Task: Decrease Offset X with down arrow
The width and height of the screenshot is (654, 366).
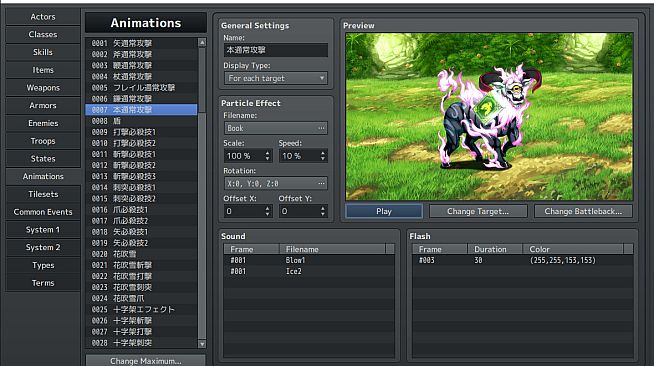Action: 267,214
